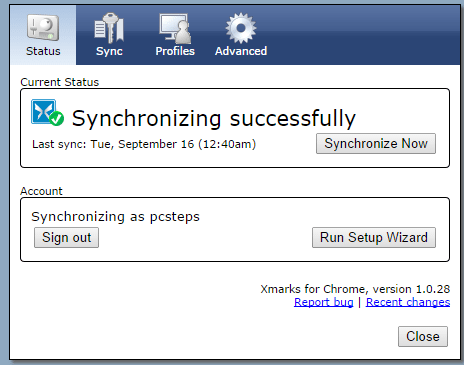Follow the Report bug link
The height and width of the screenshot is (365, 464).
324,302
